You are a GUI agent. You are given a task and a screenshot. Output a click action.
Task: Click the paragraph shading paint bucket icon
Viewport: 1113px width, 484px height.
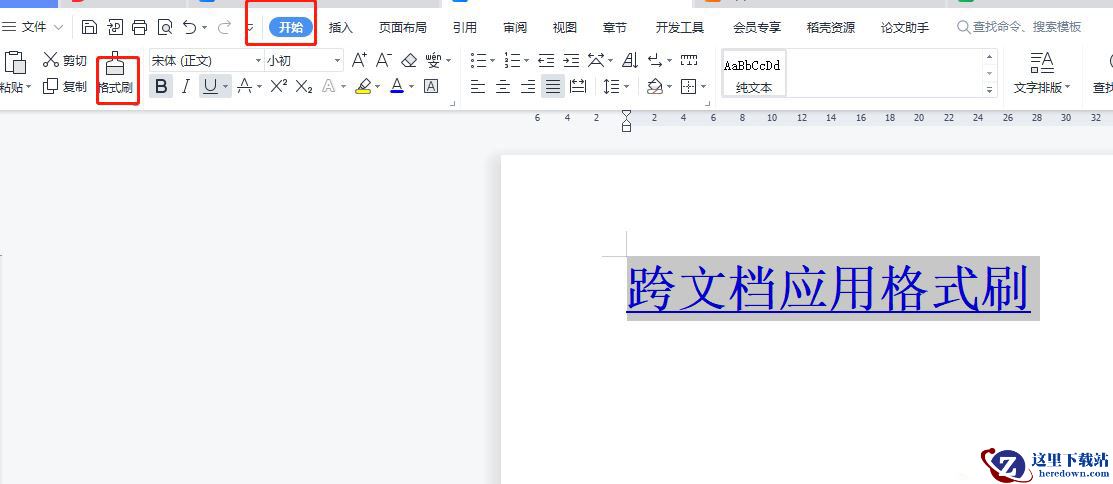point(656,87)
